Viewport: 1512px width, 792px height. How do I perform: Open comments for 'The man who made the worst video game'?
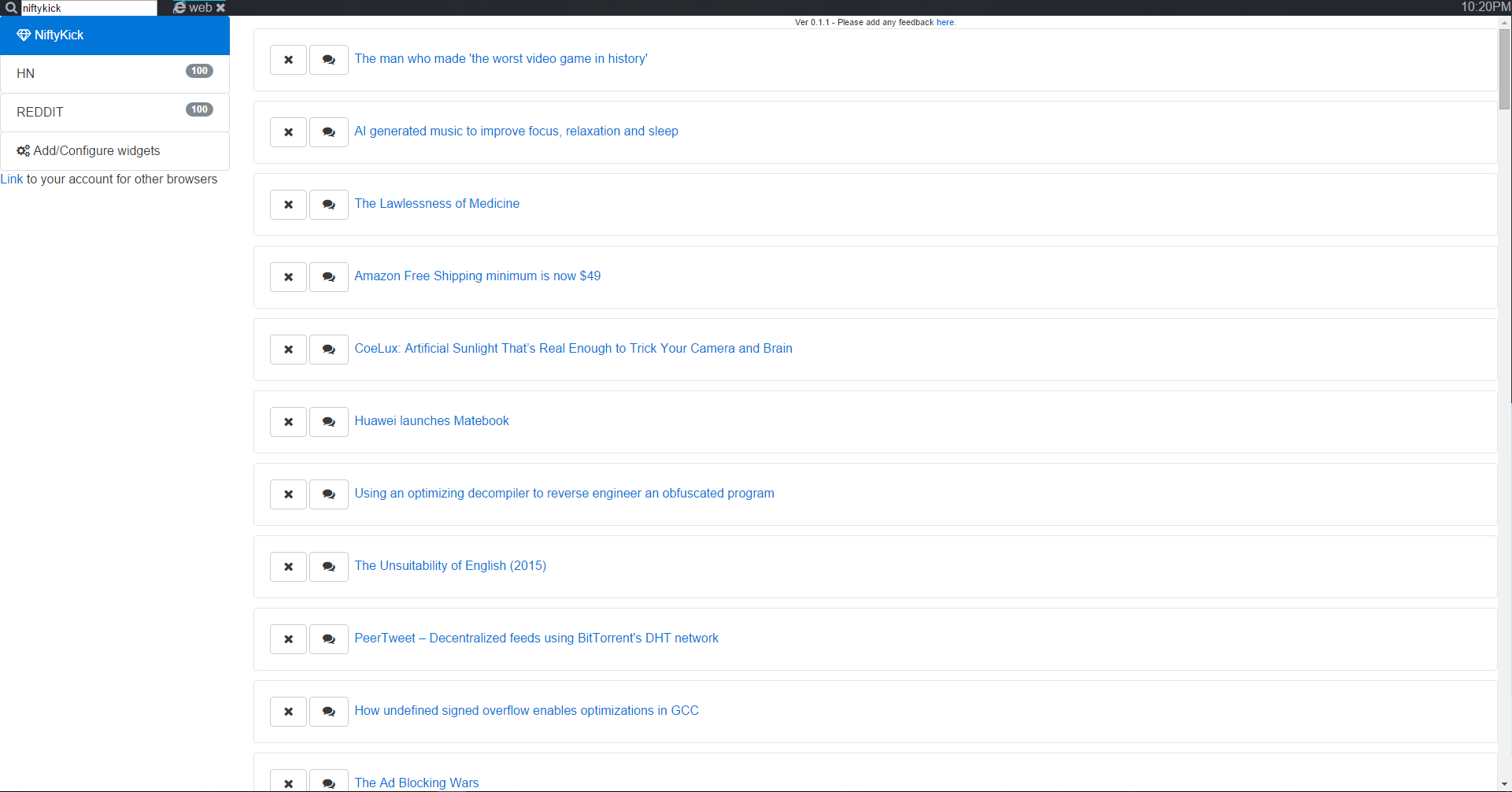point(329,60)
